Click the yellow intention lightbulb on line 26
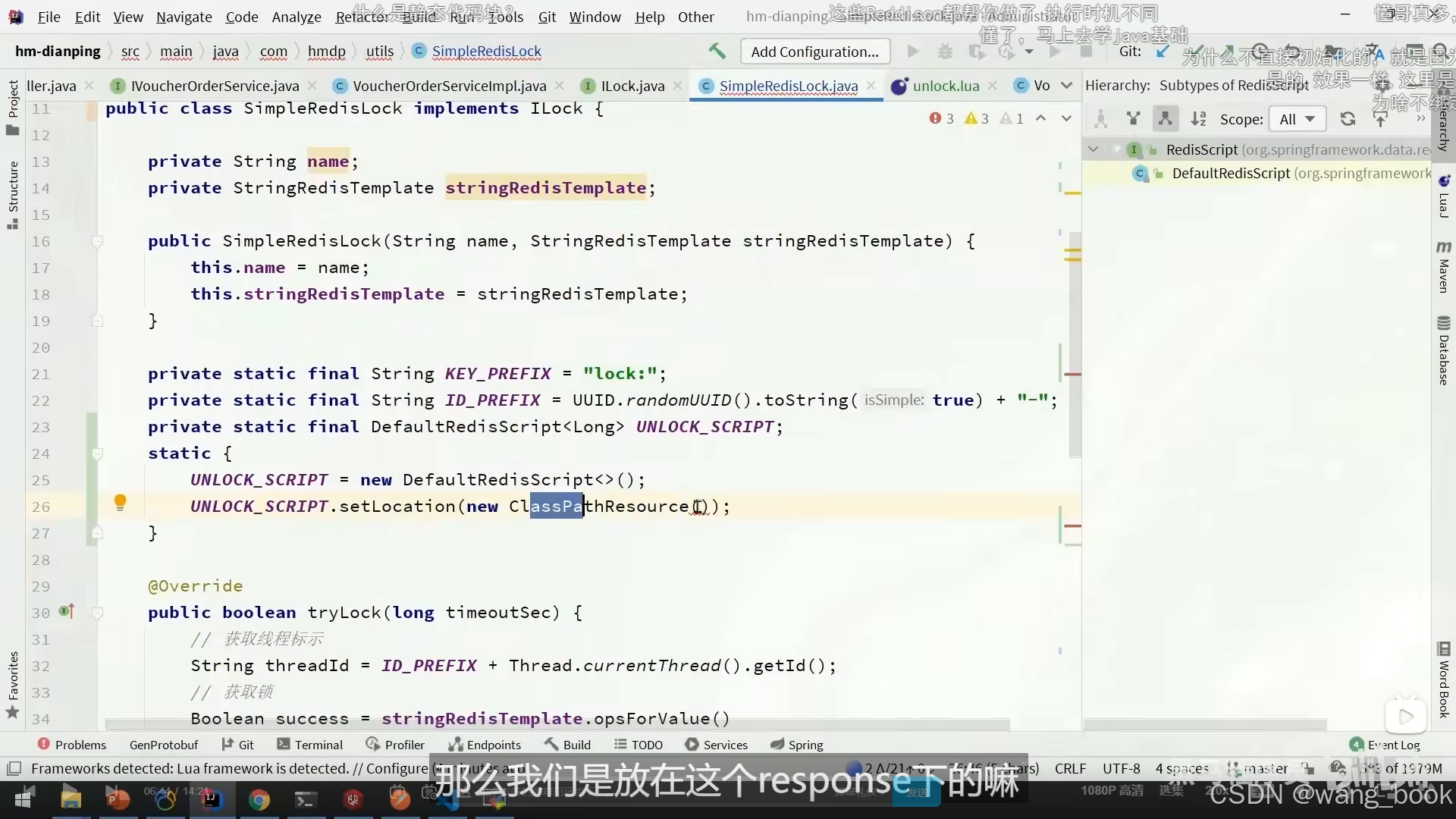Image resolution: width=1456 pixels, height=819 pixels. pos(120,502)
